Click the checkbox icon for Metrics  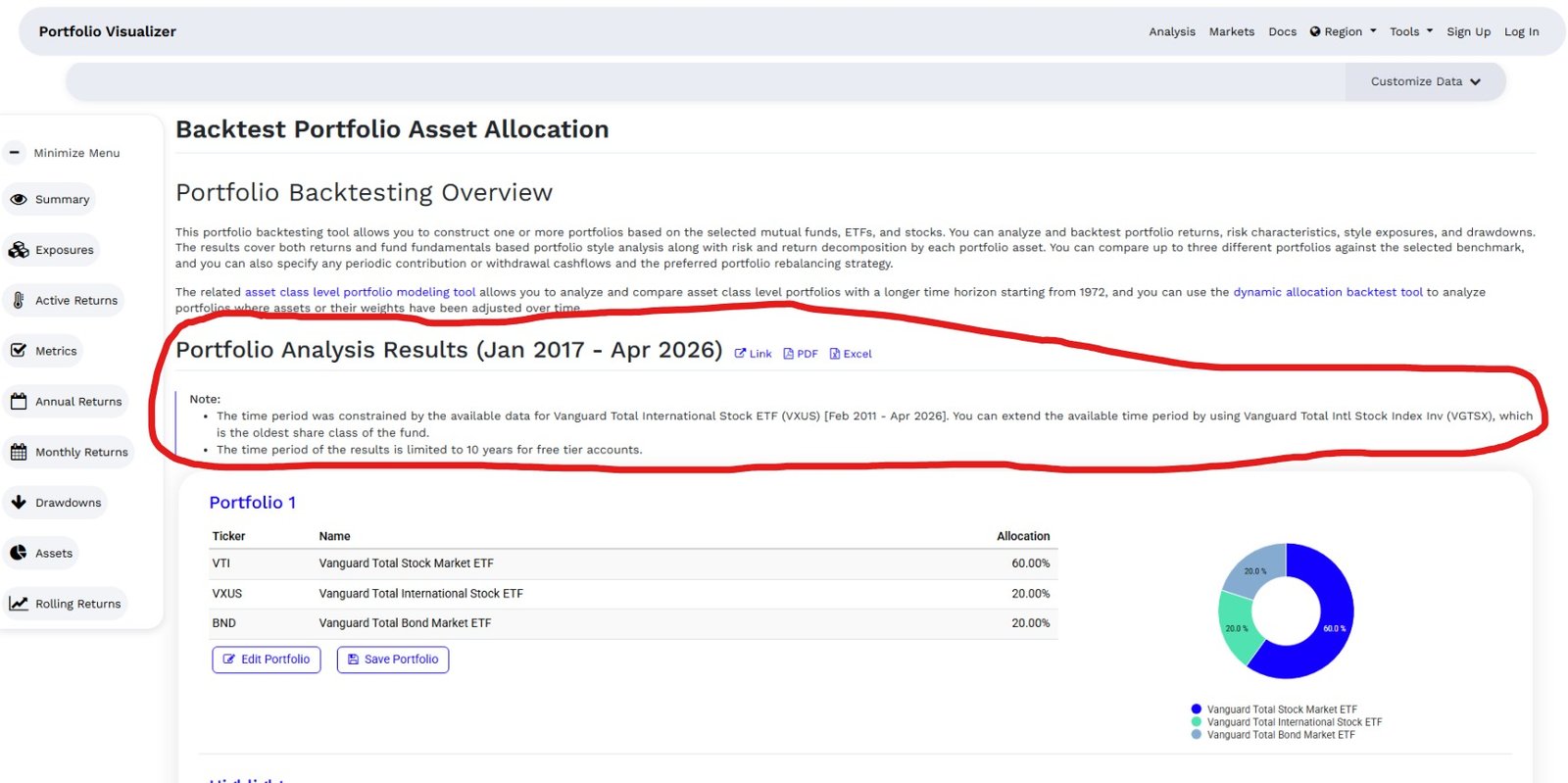pos(19,351)
